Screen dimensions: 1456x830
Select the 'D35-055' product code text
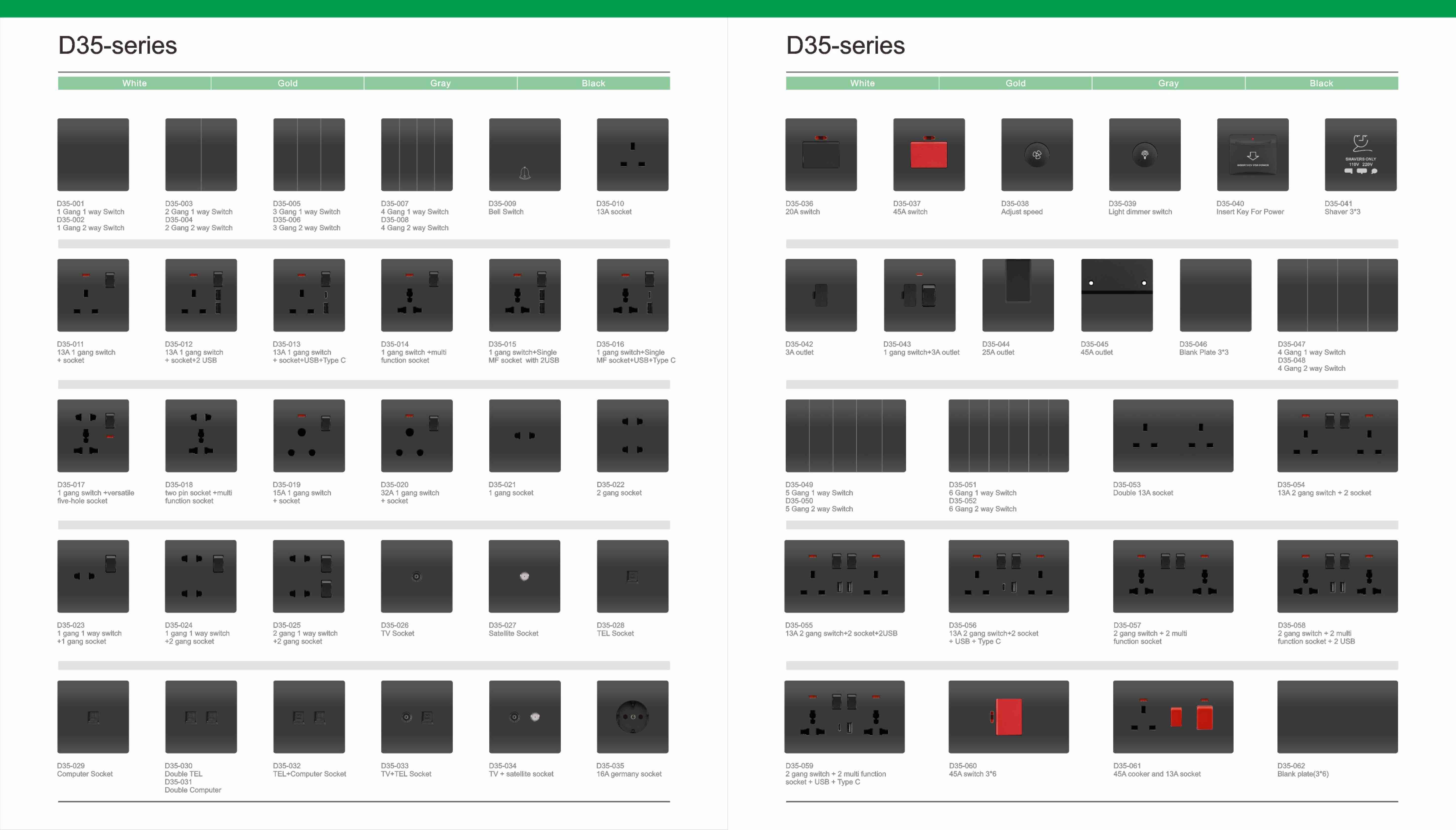(x=799, y=625)
